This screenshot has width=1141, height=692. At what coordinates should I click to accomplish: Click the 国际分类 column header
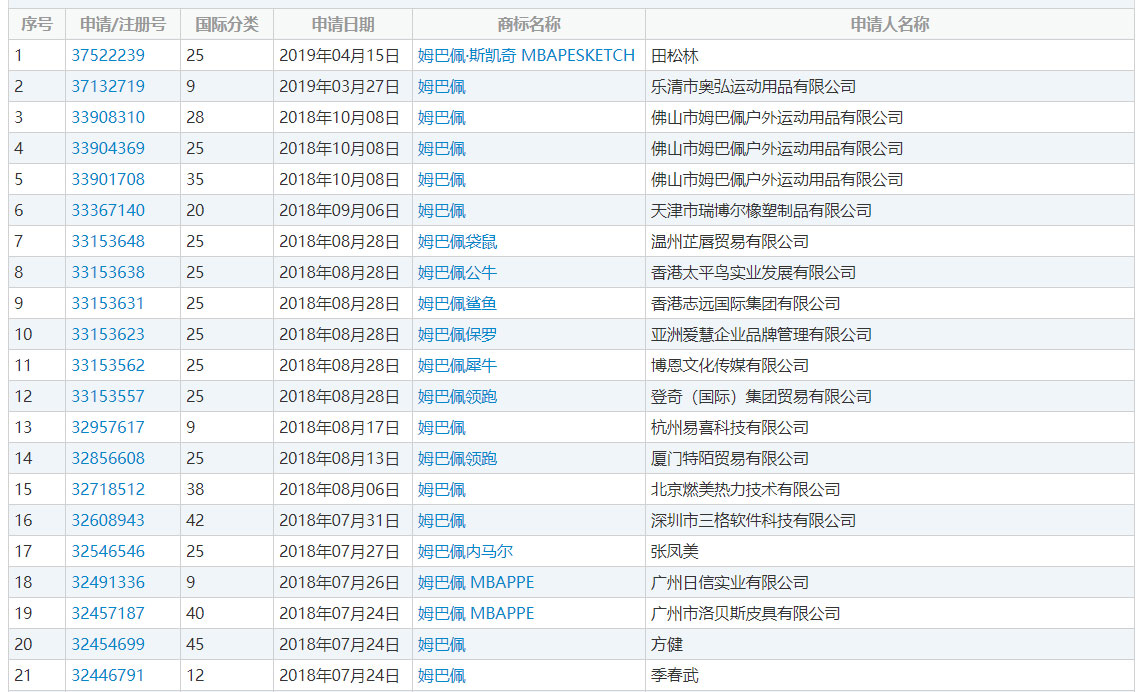pyautogui.click(x=227, y=25)
